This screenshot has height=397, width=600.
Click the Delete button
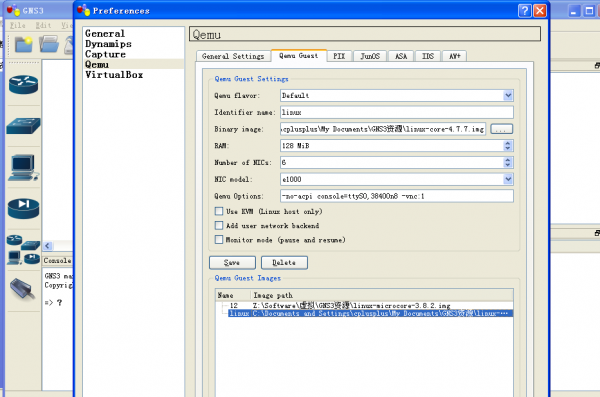pyautogui.click(x=284, y=263)
